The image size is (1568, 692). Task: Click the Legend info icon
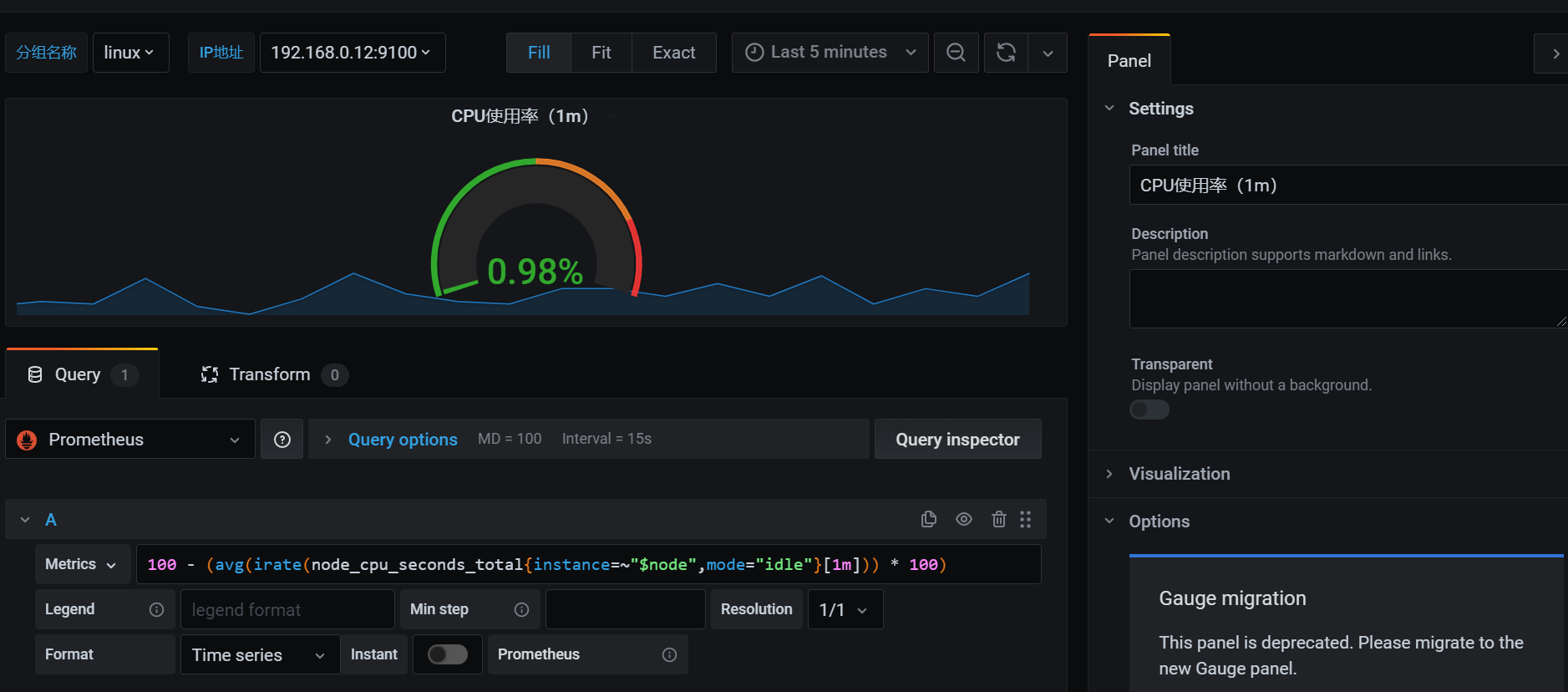tap(156, 609)
